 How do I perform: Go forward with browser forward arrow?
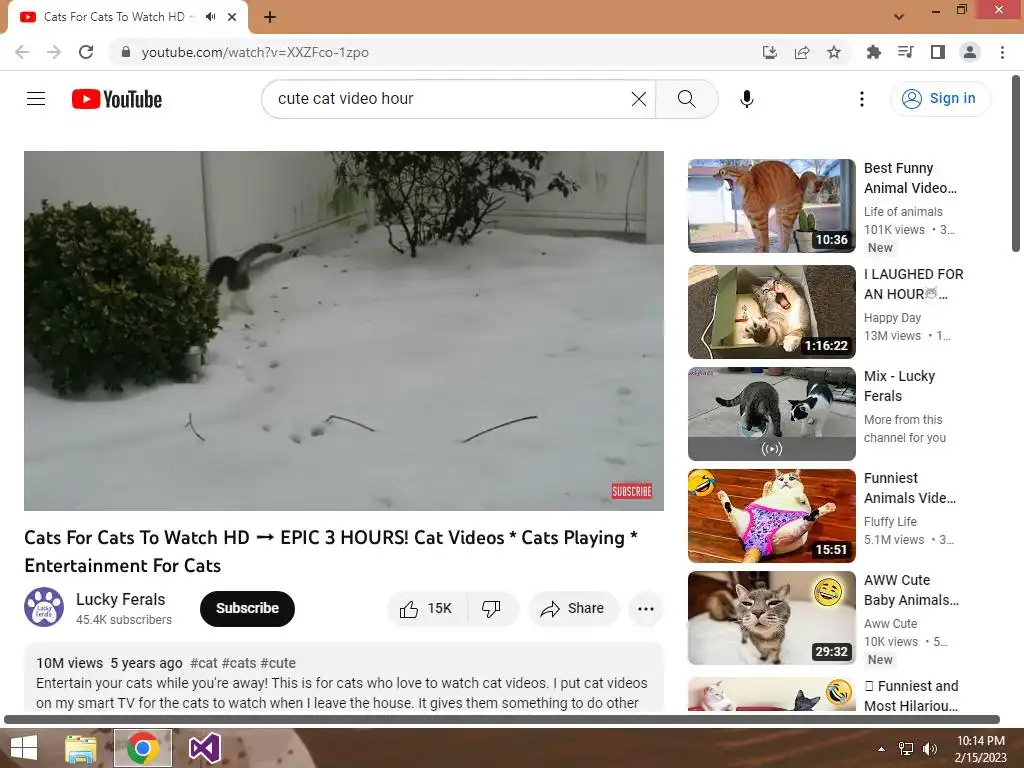click(x=54, y=52)
